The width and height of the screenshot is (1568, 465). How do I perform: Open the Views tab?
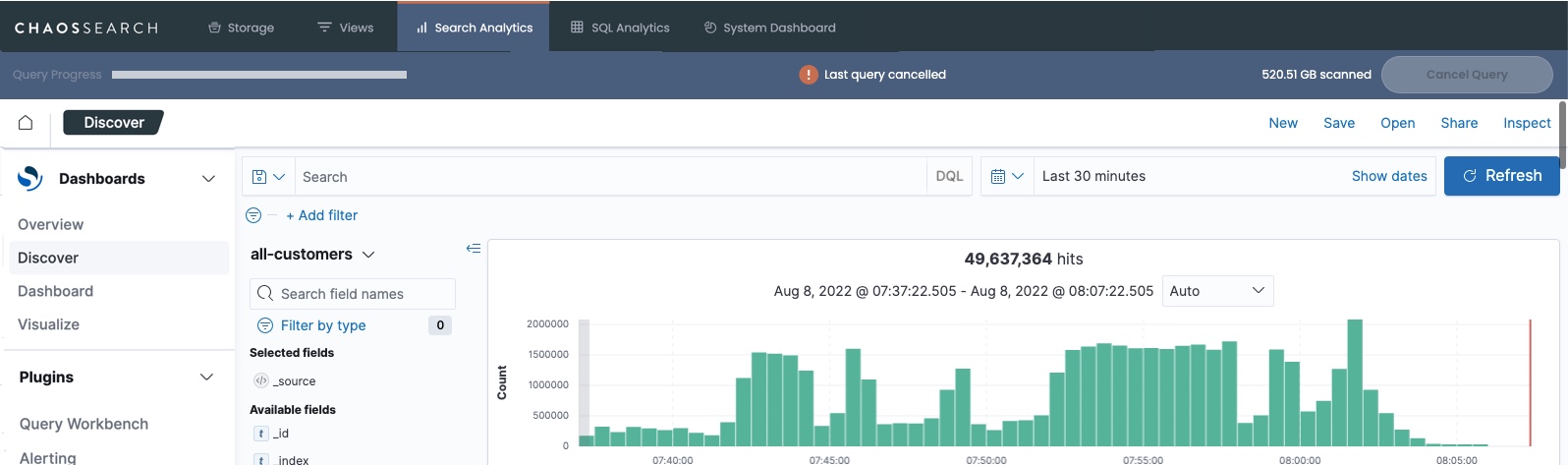[345, 28]
